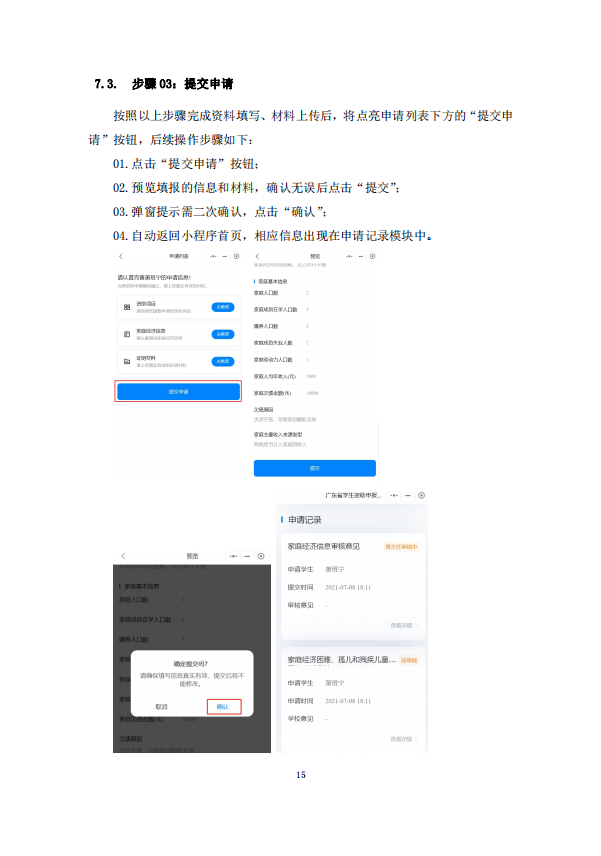Open more-options dots on 申请列表 screen

[x=213, y=256]
